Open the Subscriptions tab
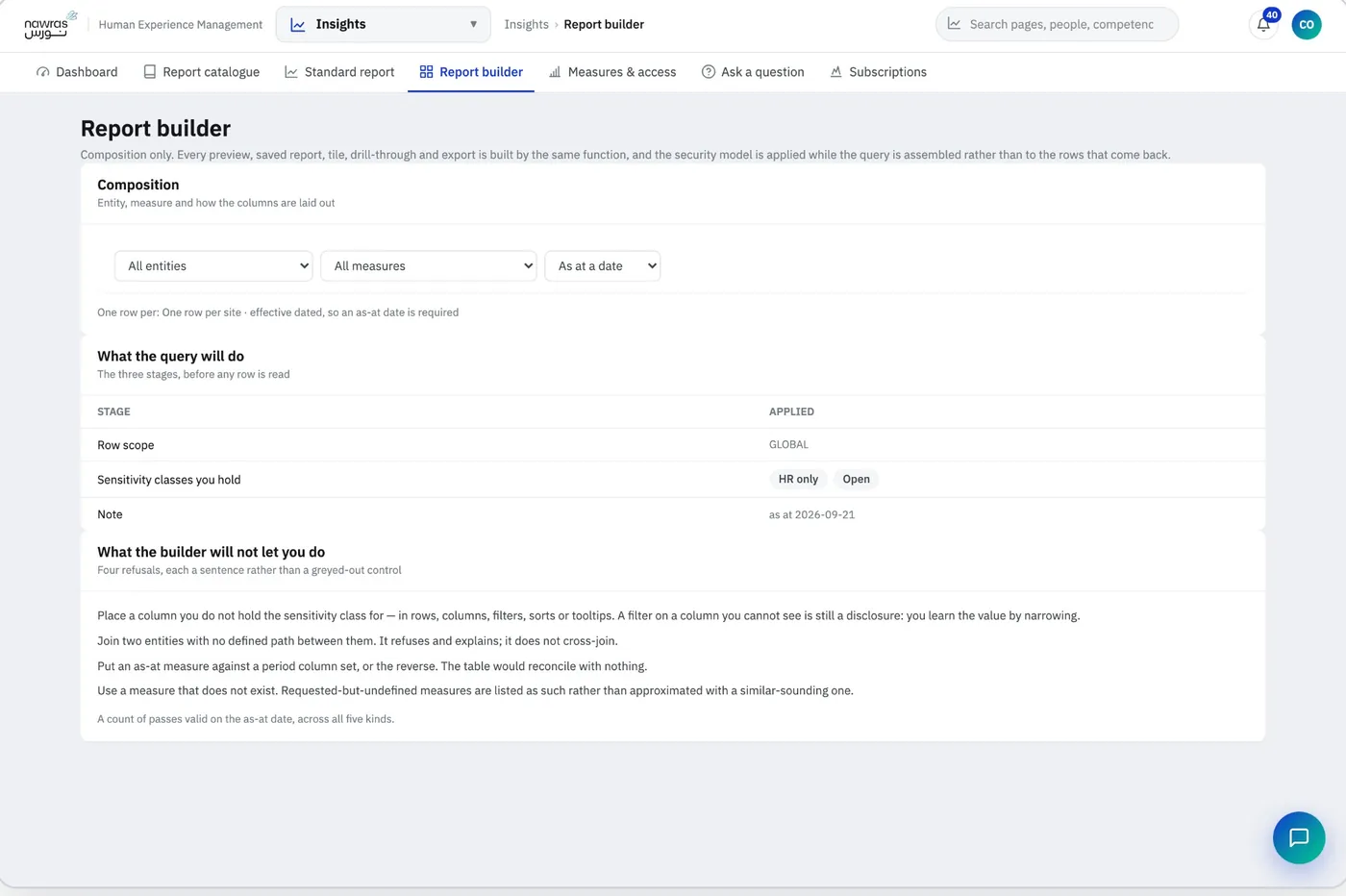 tap(879, 72)
